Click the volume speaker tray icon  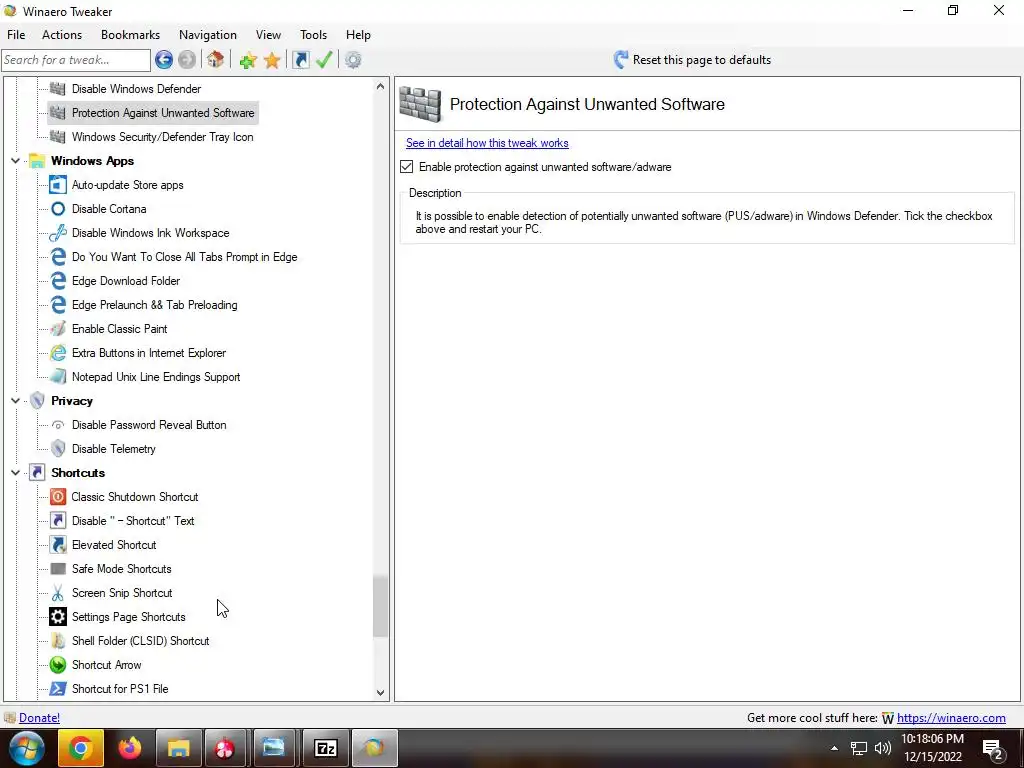882,748
